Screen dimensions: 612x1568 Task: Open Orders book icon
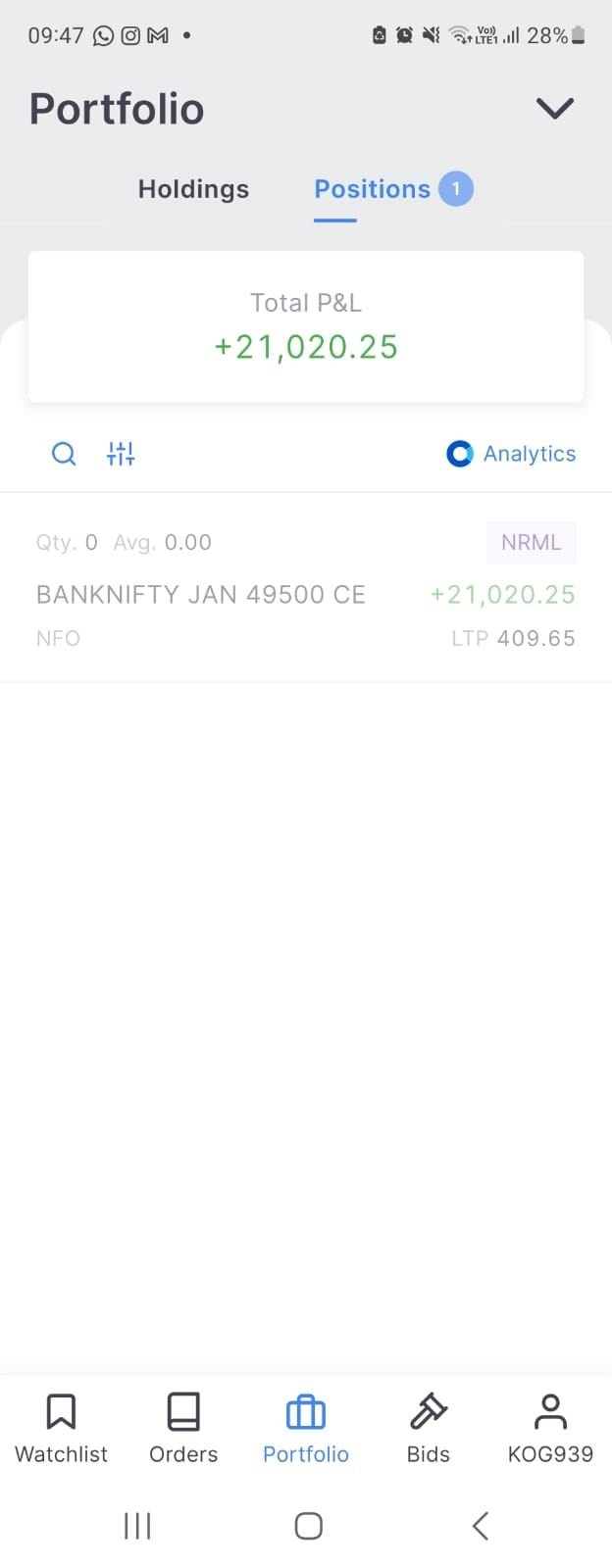[x=183, y=1412]
